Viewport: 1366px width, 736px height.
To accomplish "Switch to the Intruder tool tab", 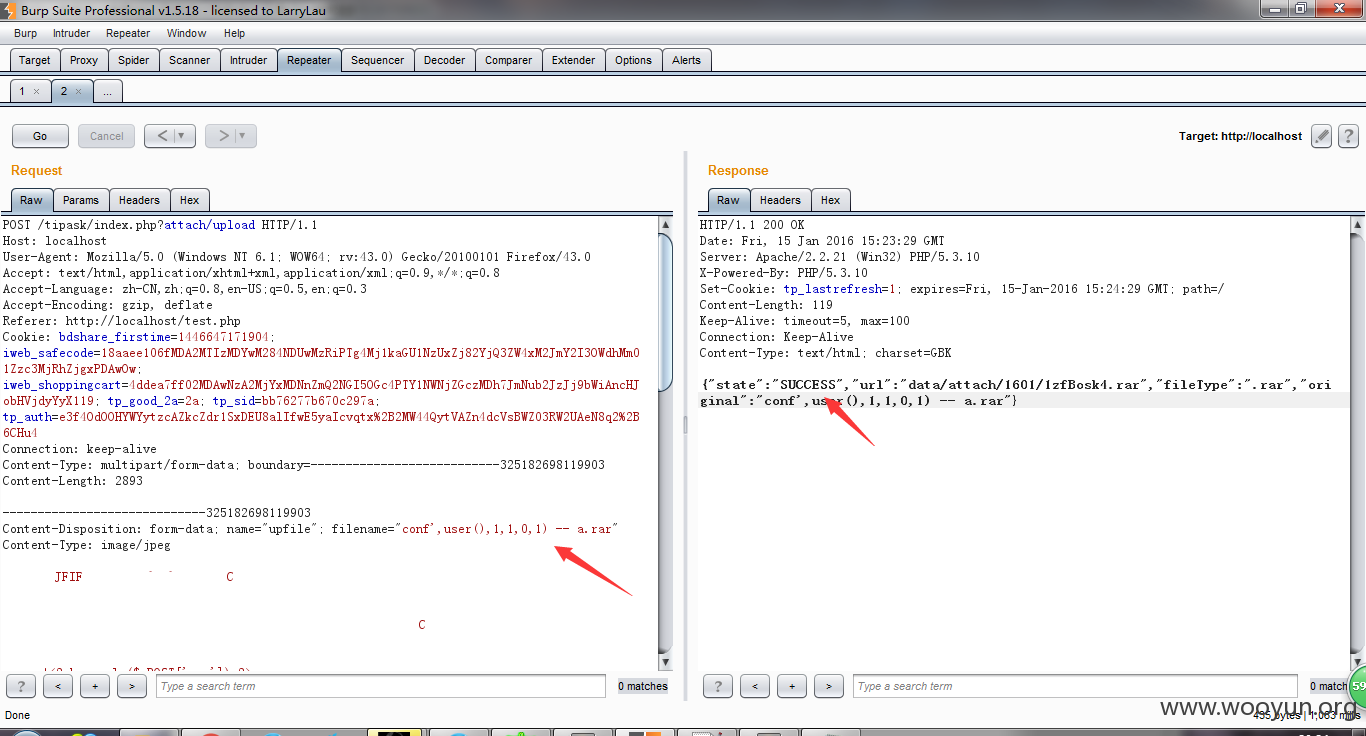I will (x=249, y=60).
